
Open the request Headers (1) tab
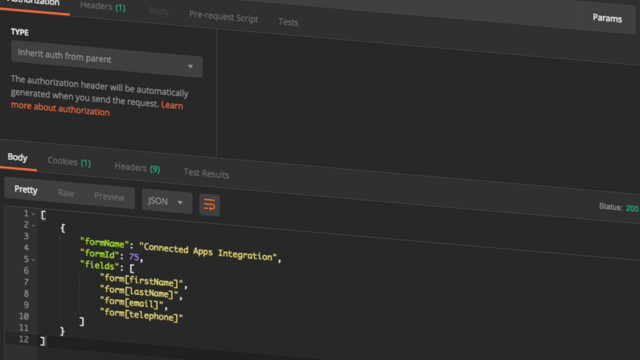[102, 6]
